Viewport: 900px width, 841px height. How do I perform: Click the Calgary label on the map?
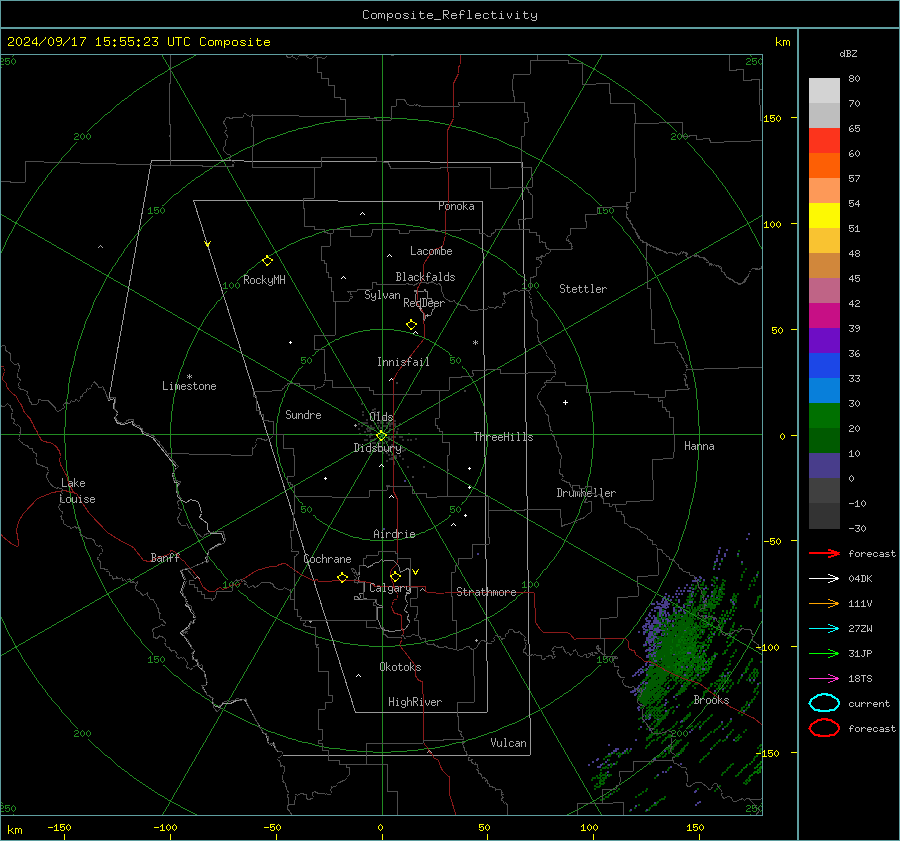pyautogui.click(x=390, y=588)
